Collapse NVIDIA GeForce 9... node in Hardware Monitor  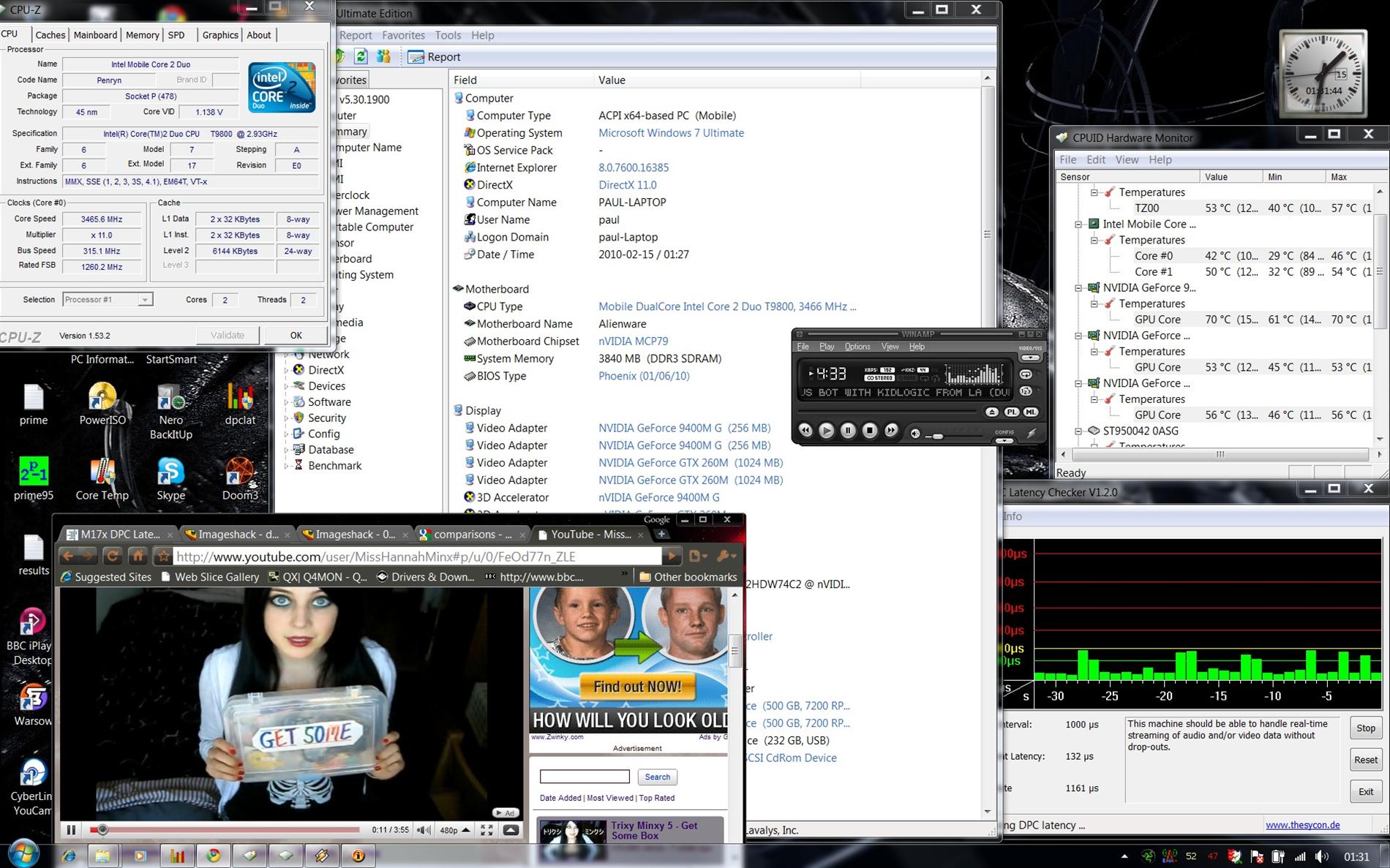[1078, 288]
